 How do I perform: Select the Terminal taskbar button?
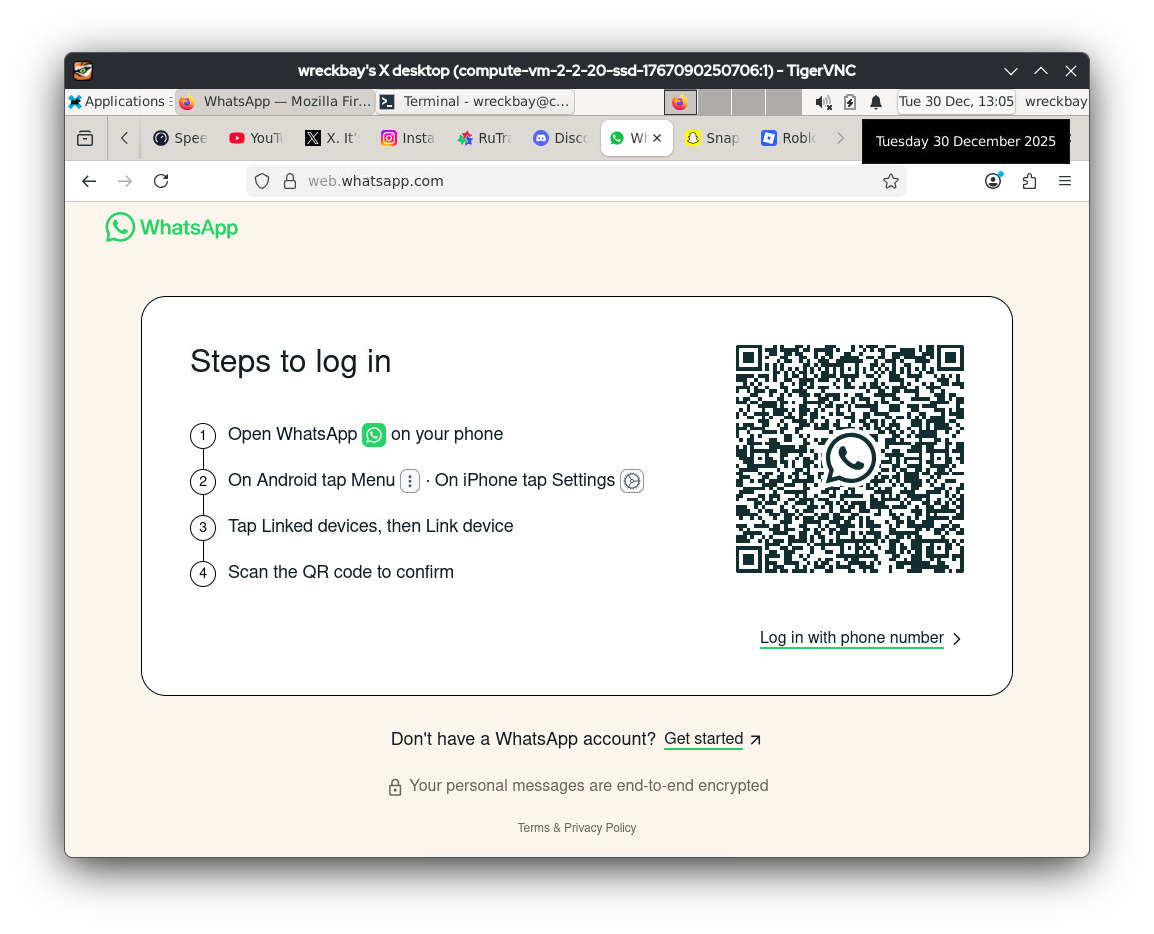(475, 102)
